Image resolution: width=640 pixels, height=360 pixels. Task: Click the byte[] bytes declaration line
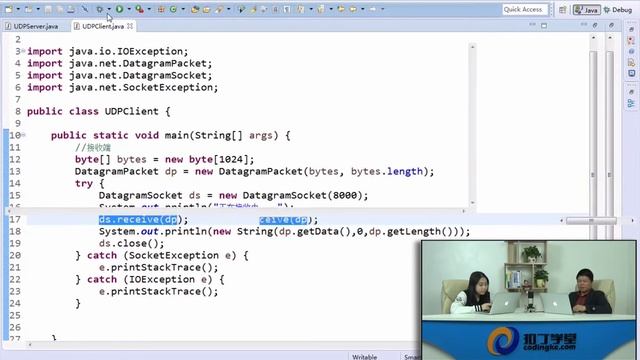click(164, 160)
